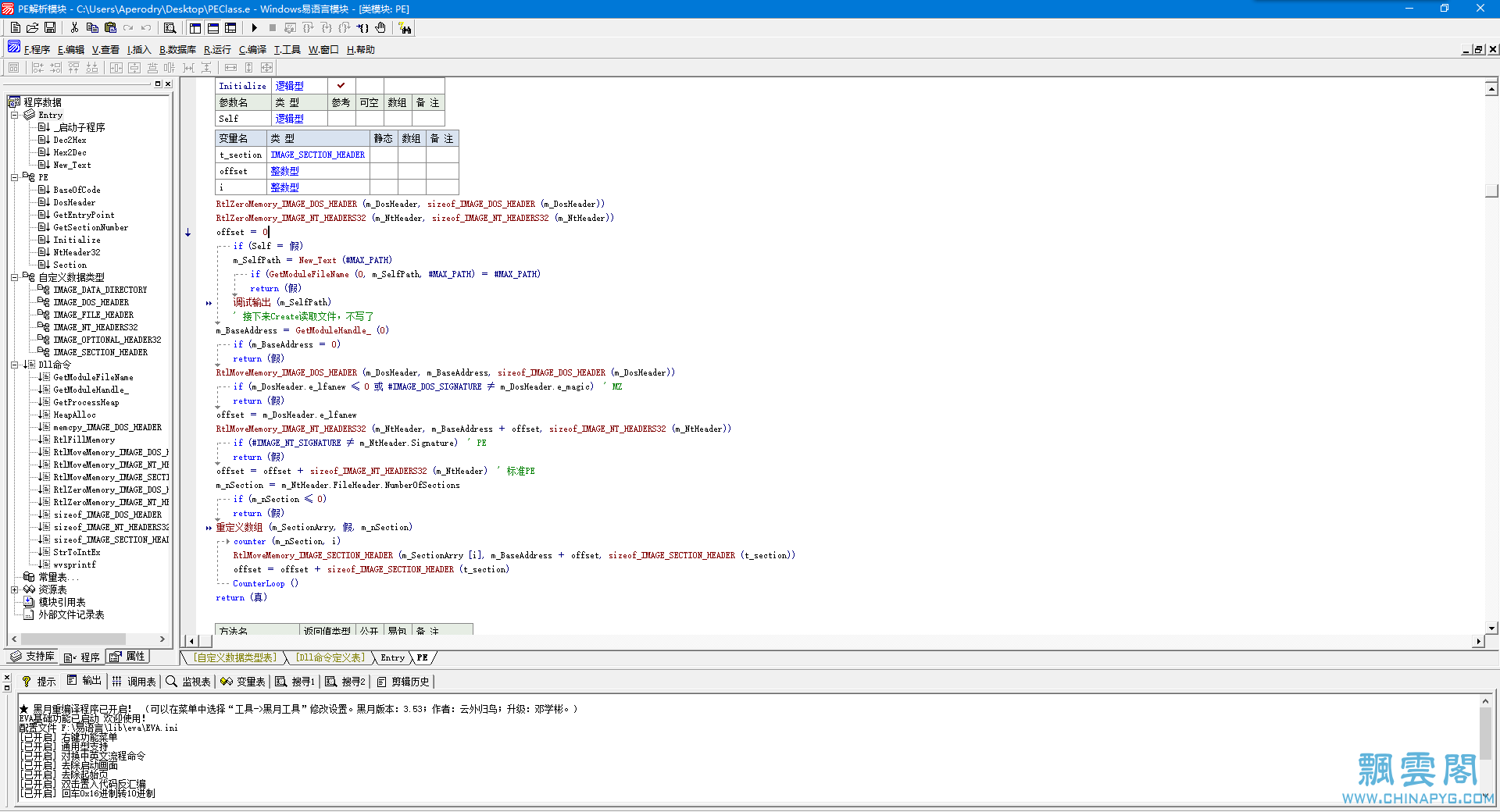Select GetEntryPoint in the PE tree
This screenshot has width=1500, height=812.
(84, 215)
